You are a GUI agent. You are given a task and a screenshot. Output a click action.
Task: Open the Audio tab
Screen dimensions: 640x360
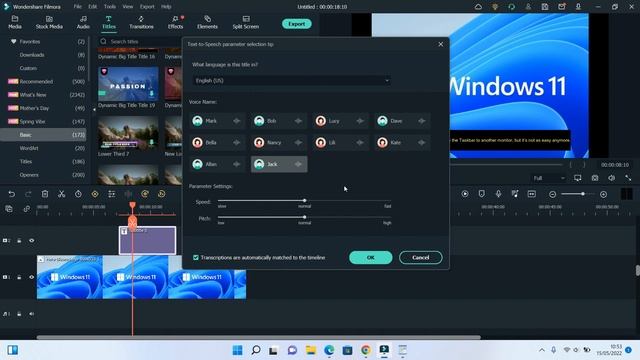(83, 22)
